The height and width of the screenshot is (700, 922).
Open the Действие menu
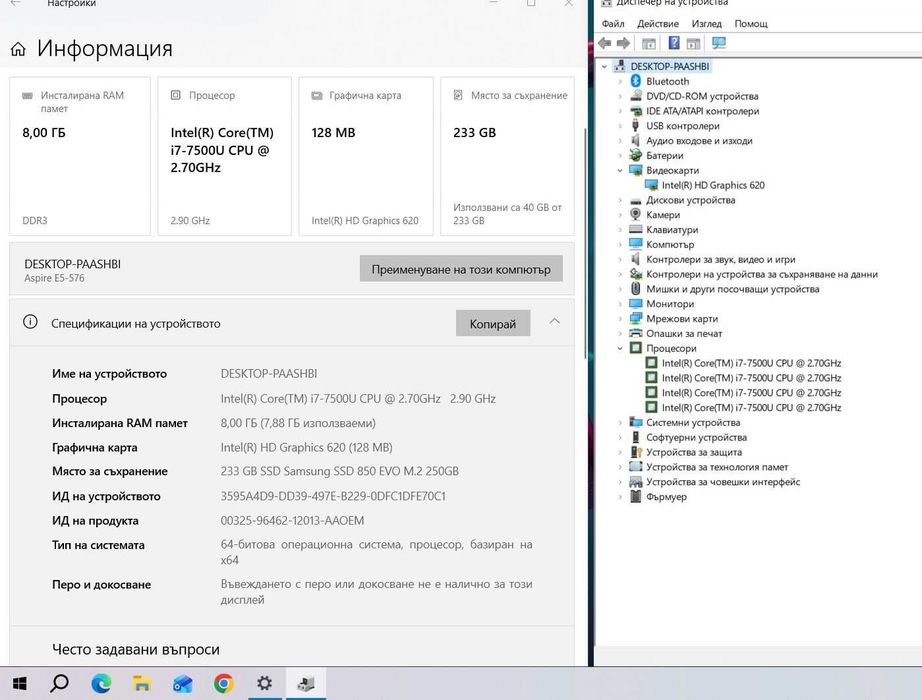click(x=657, y=24)
